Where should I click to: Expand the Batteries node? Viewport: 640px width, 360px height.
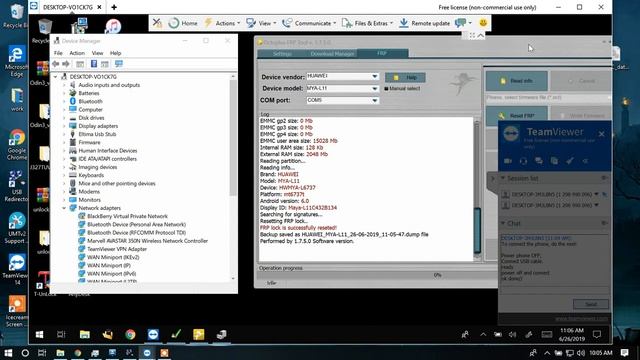click(x=64, y=93)
